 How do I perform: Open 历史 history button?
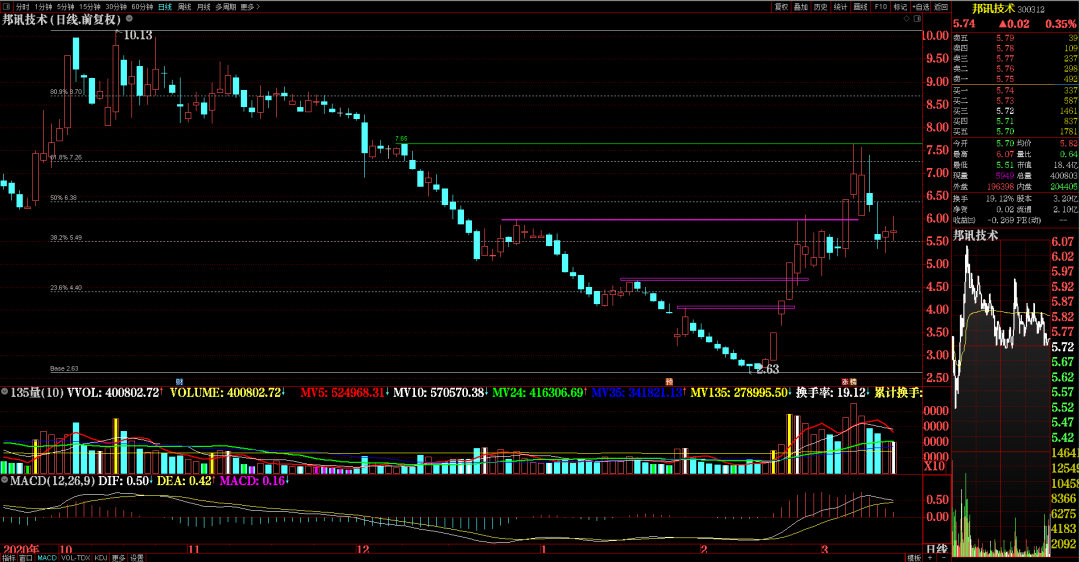[x=820, y=6]
